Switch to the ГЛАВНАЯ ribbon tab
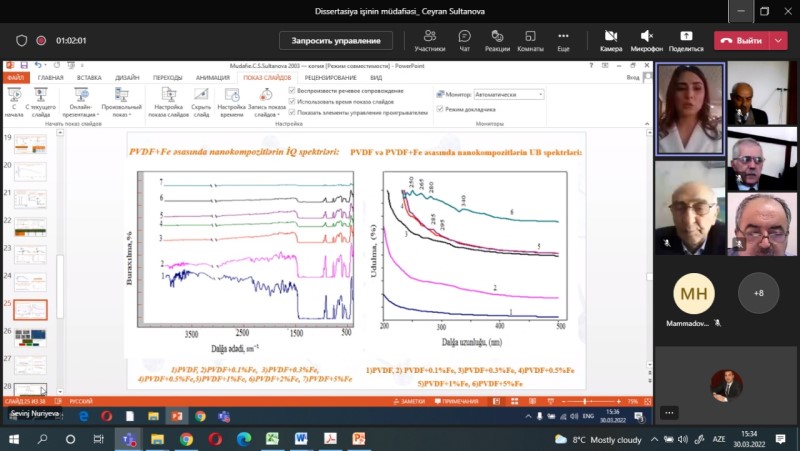This screenshot has height=451, width=800. tap(51, 78)
